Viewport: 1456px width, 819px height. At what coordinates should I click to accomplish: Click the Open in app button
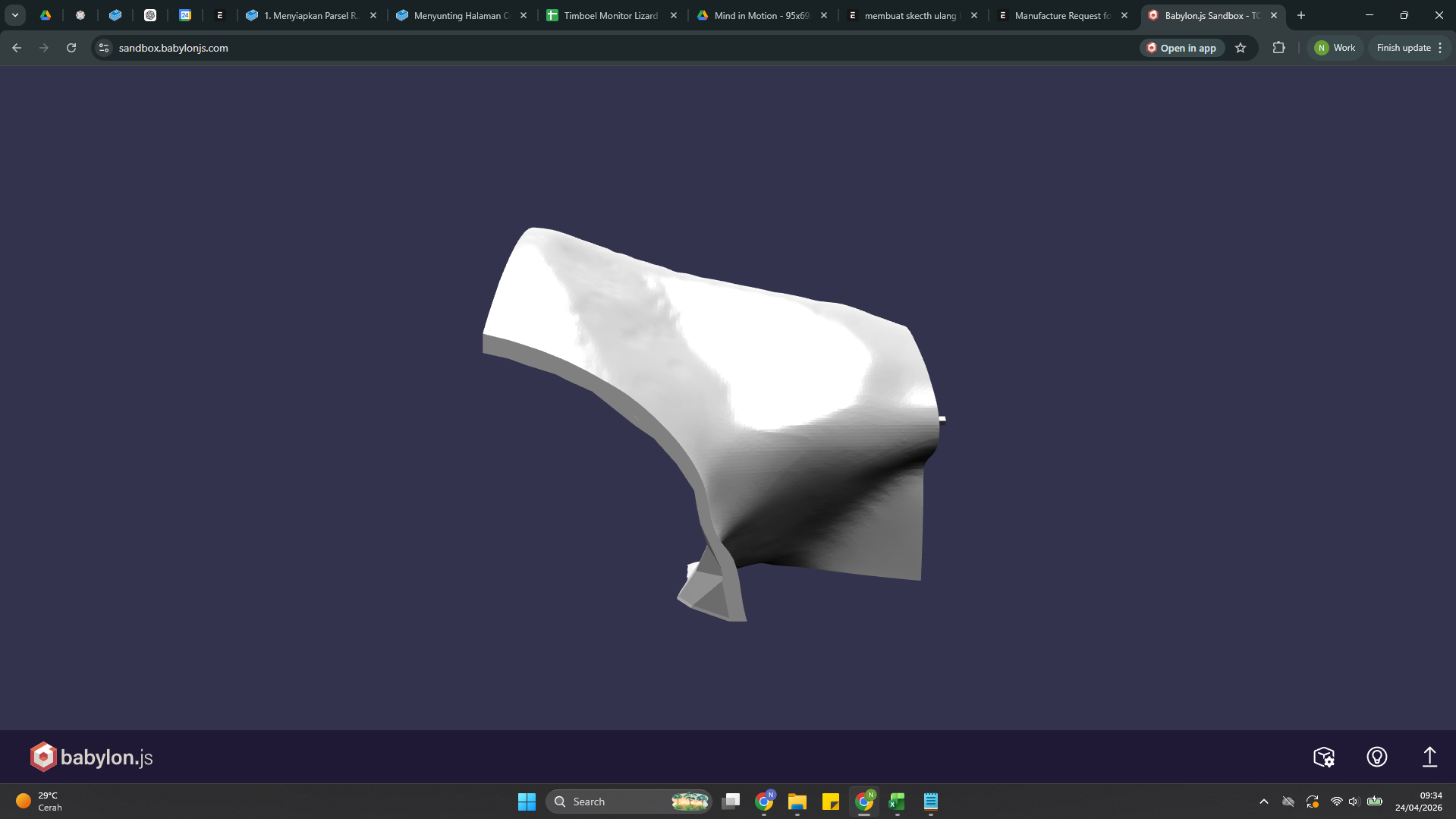(1181, 48)
